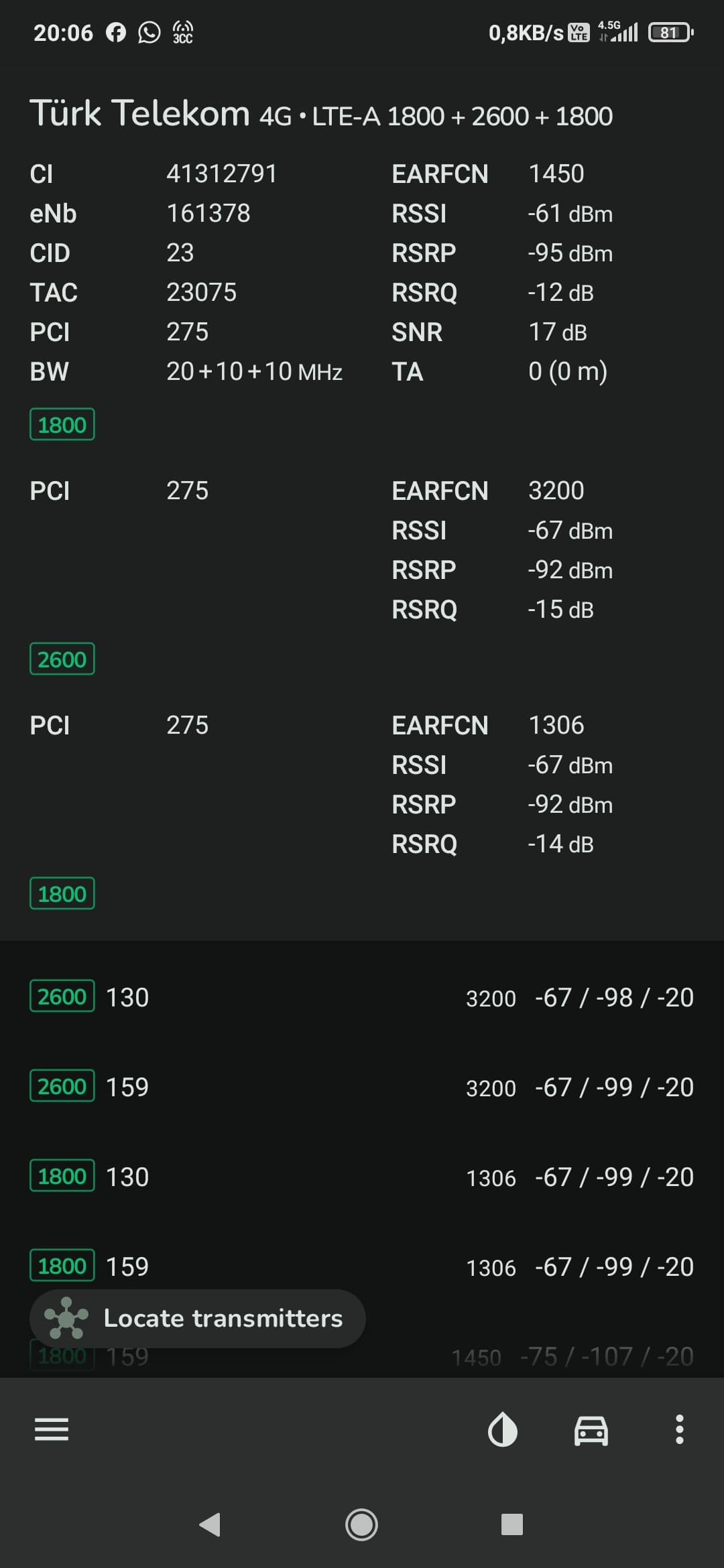Tap the transmitter network icon in button
The height and width of the screenshot is (1568, 724).
[x=66, y=1318]
